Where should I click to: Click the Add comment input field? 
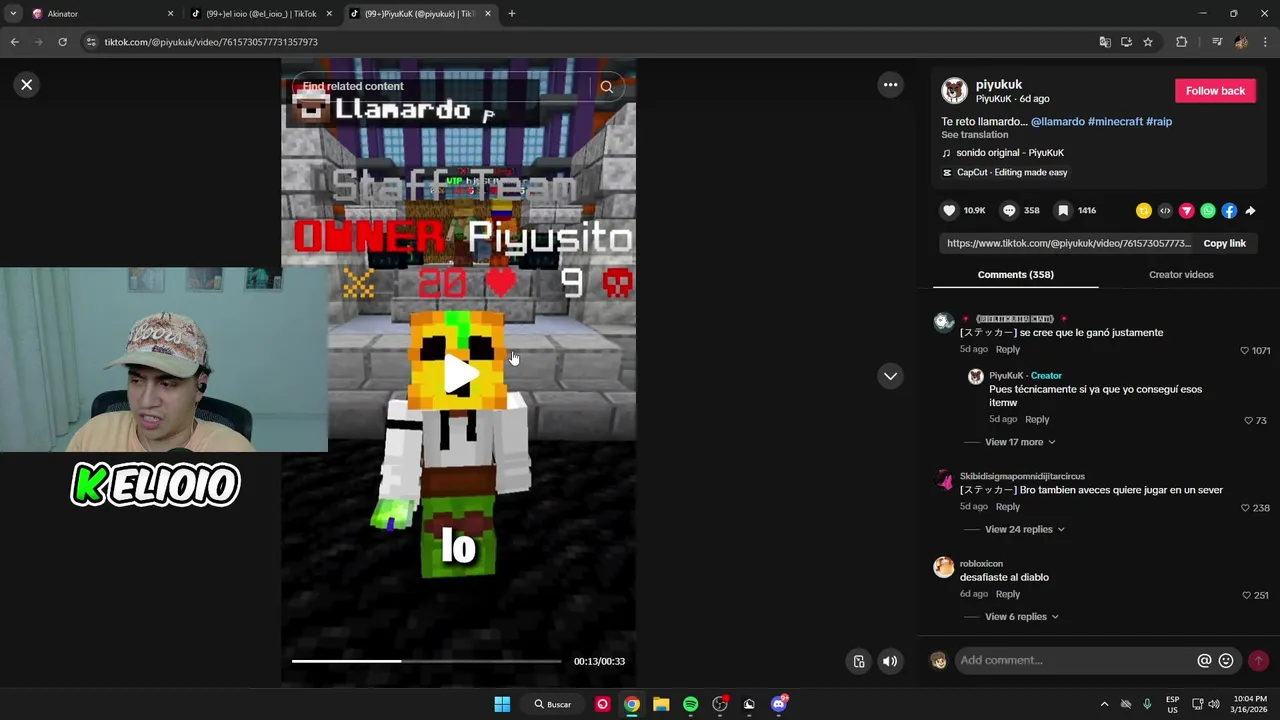[x=1075, y=660]
